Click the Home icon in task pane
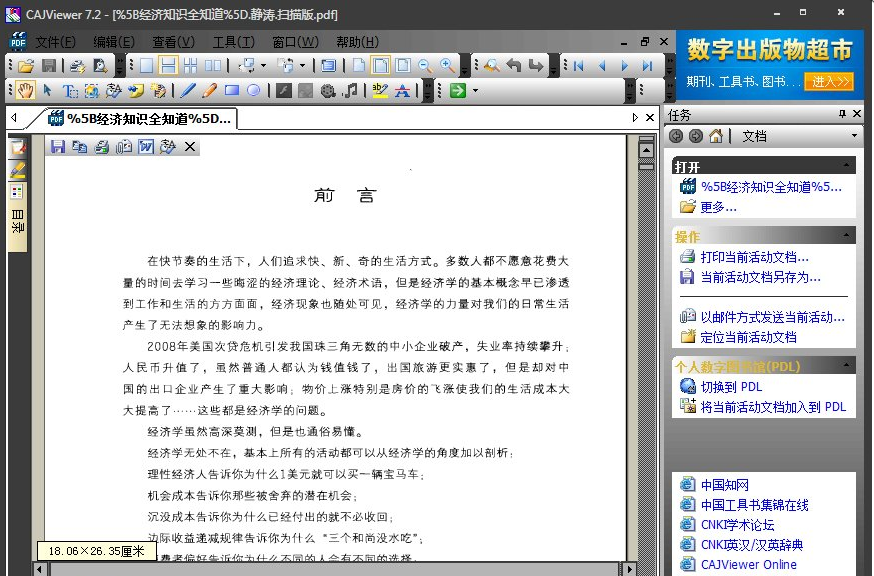This screenshot has width=874, height=576. [716, 136]
